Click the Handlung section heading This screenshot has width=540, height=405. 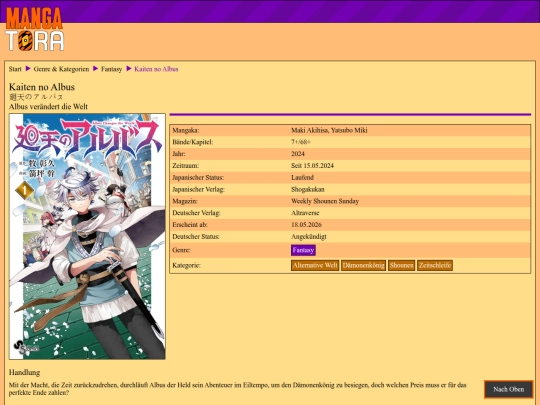pos(24,372)
